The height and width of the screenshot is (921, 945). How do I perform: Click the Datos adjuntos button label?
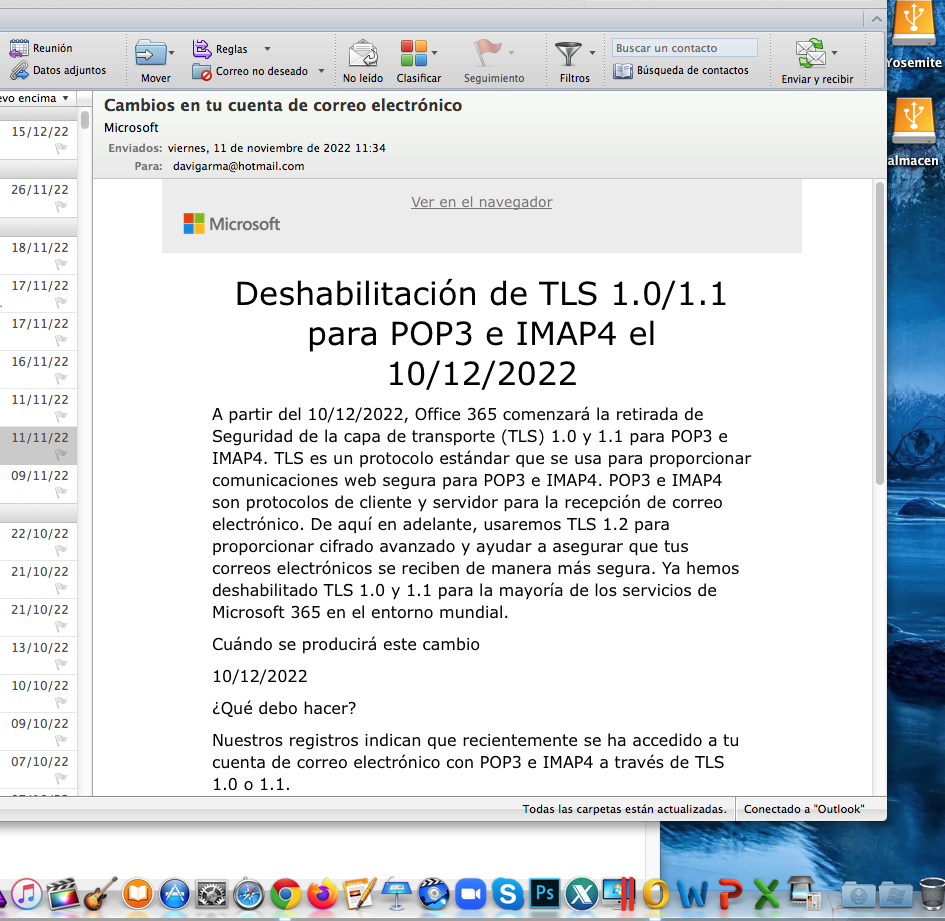[x=69, y=70]
